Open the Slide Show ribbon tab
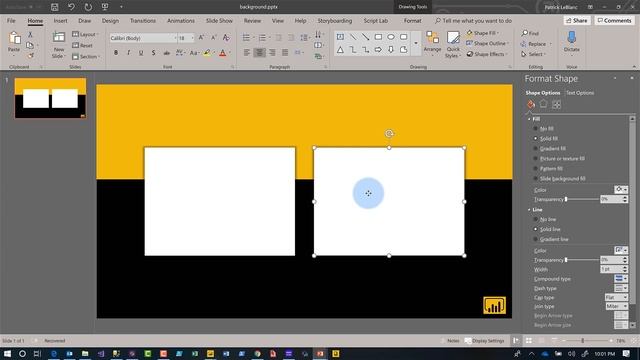This screenshot has width=640, height=360. (219, 20)
